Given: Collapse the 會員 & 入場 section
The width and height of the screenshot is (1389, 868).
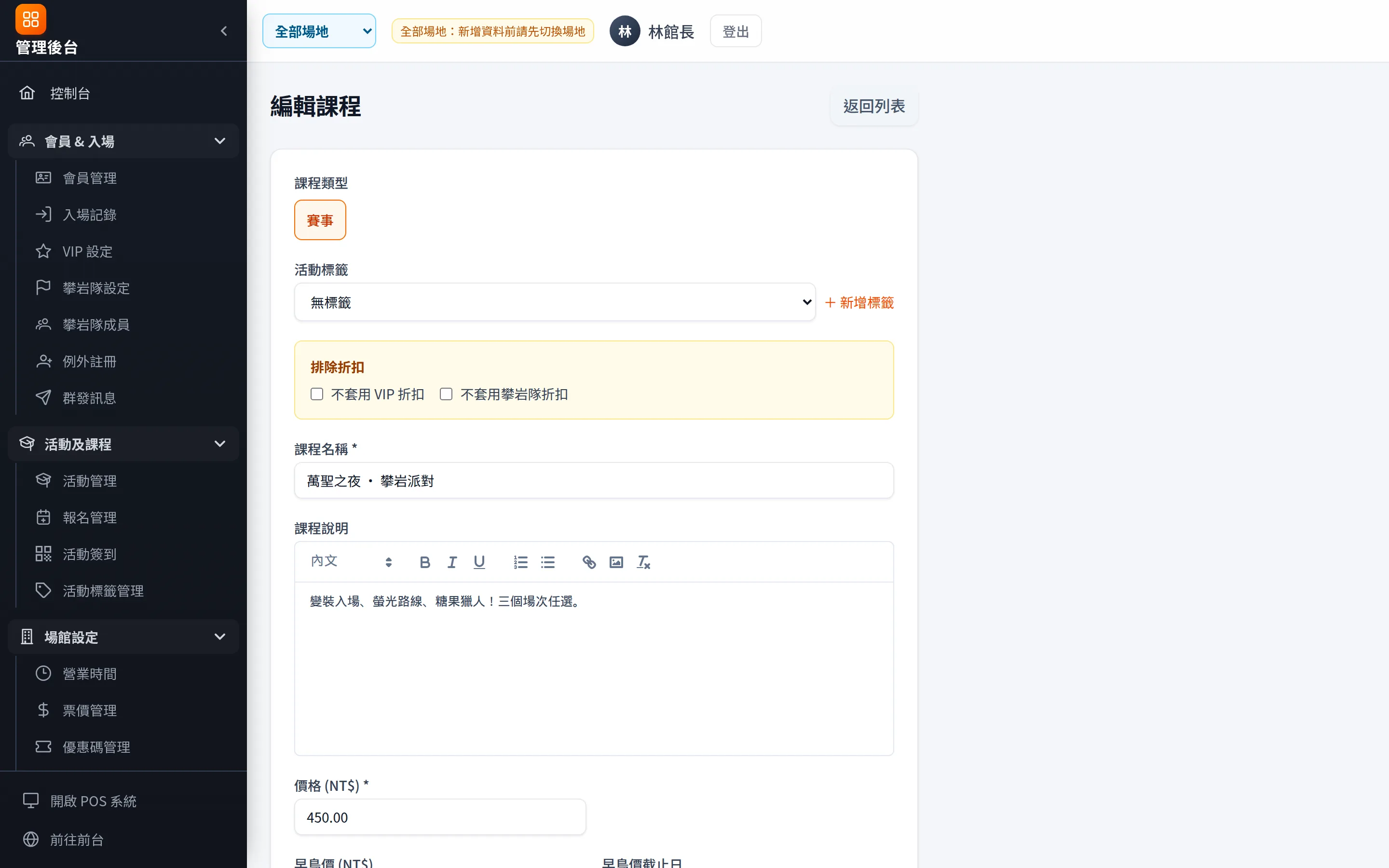Looking at the screenshot, I should tap(123, 141).
